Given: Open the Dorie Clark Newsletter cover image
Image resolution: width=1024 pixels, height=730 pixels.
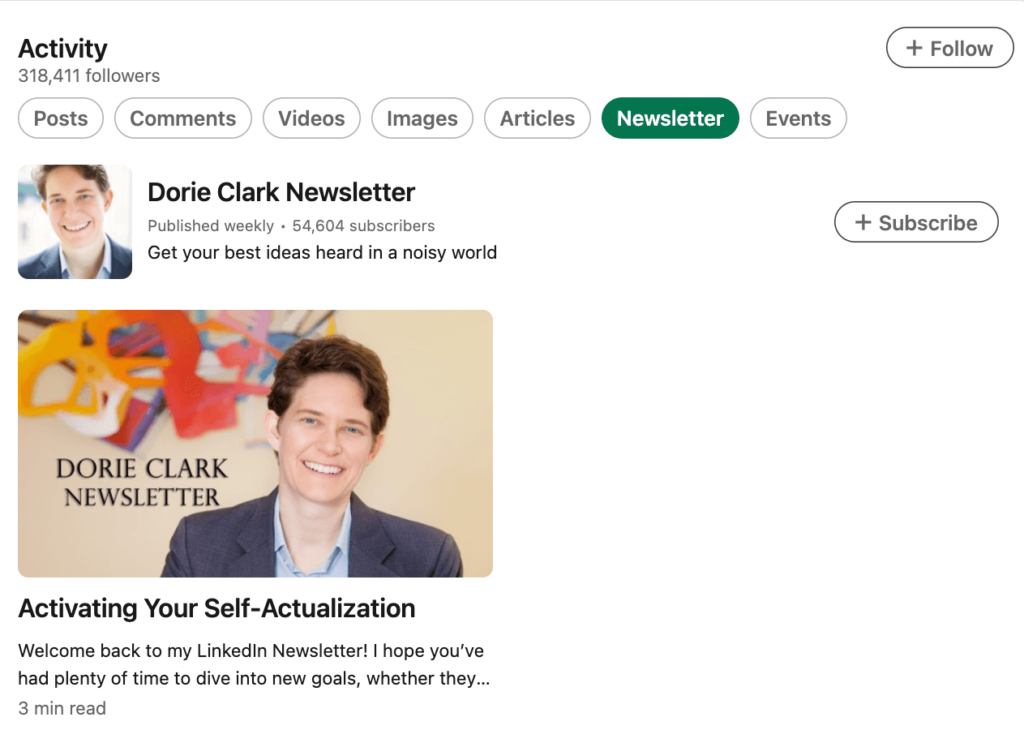Looking at the screenshot, I should click(x=255, y=443).
